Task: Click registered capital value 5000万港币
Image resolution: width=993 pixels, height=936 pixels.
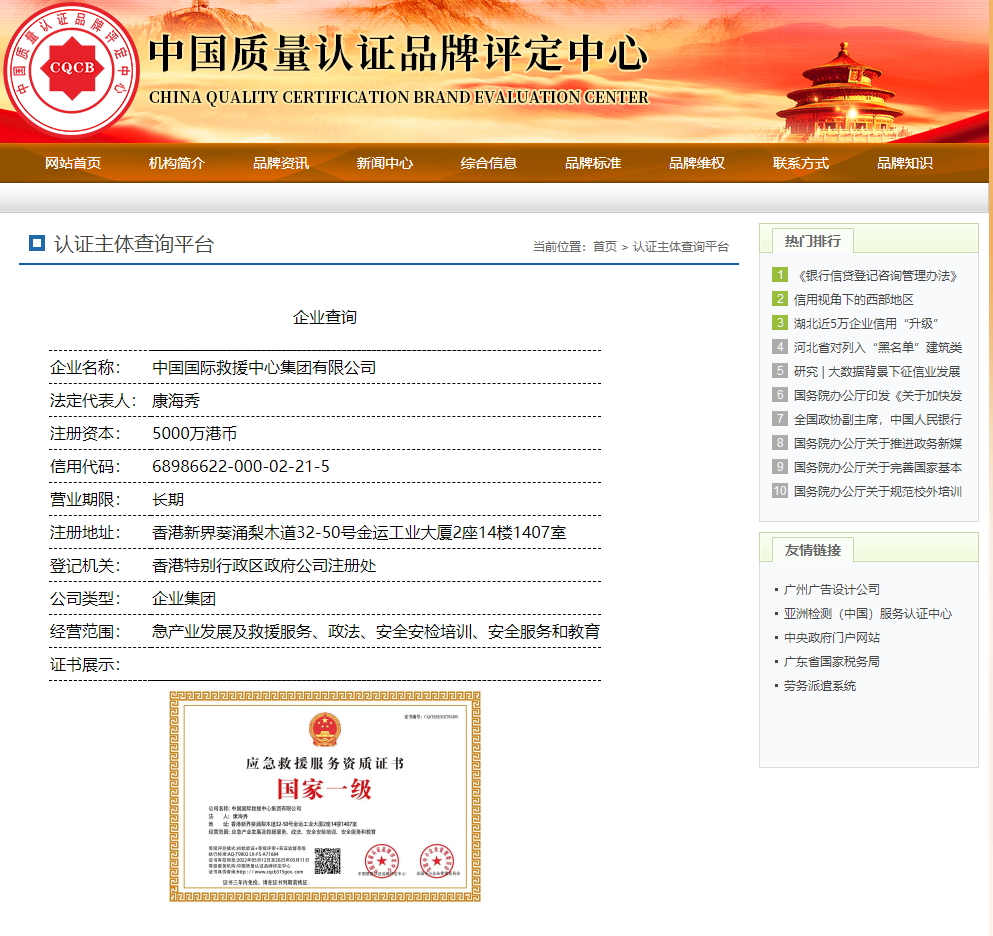Action: [194, 434]
